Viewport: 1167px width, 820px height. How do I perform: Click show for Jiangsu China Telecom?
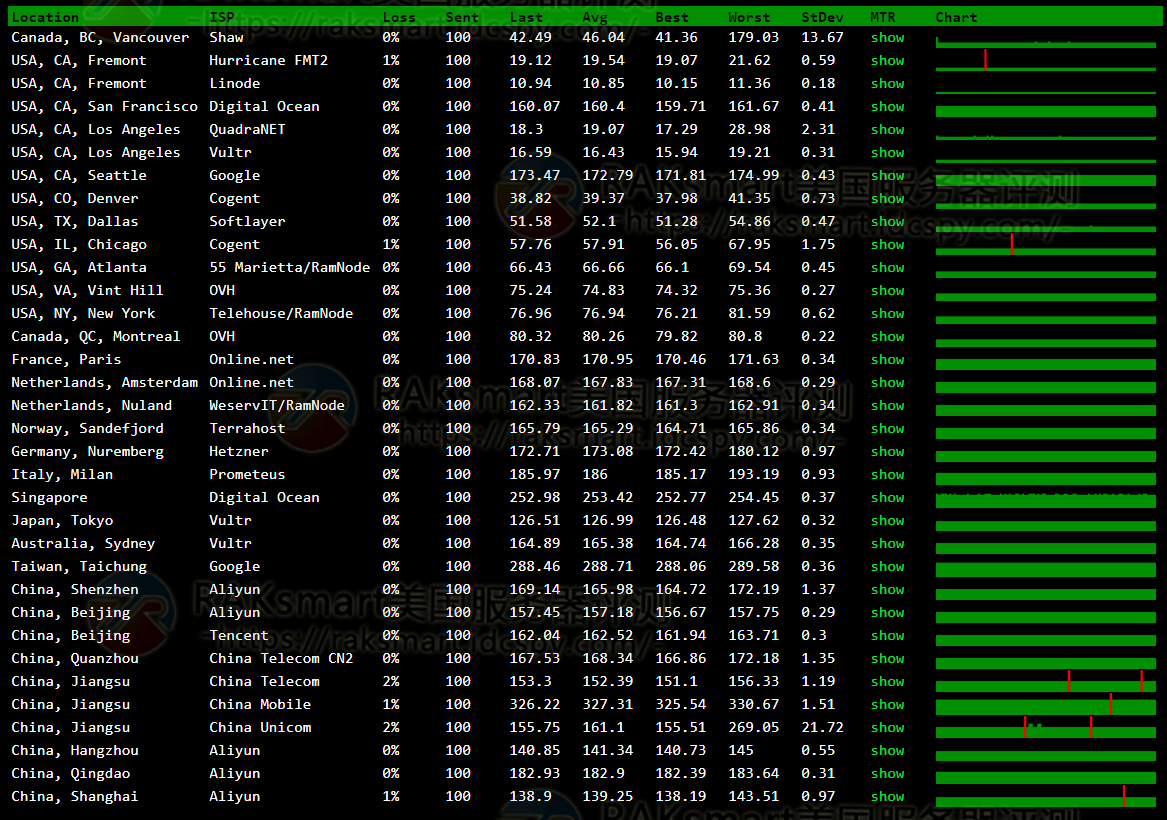[x=887, y=682]
